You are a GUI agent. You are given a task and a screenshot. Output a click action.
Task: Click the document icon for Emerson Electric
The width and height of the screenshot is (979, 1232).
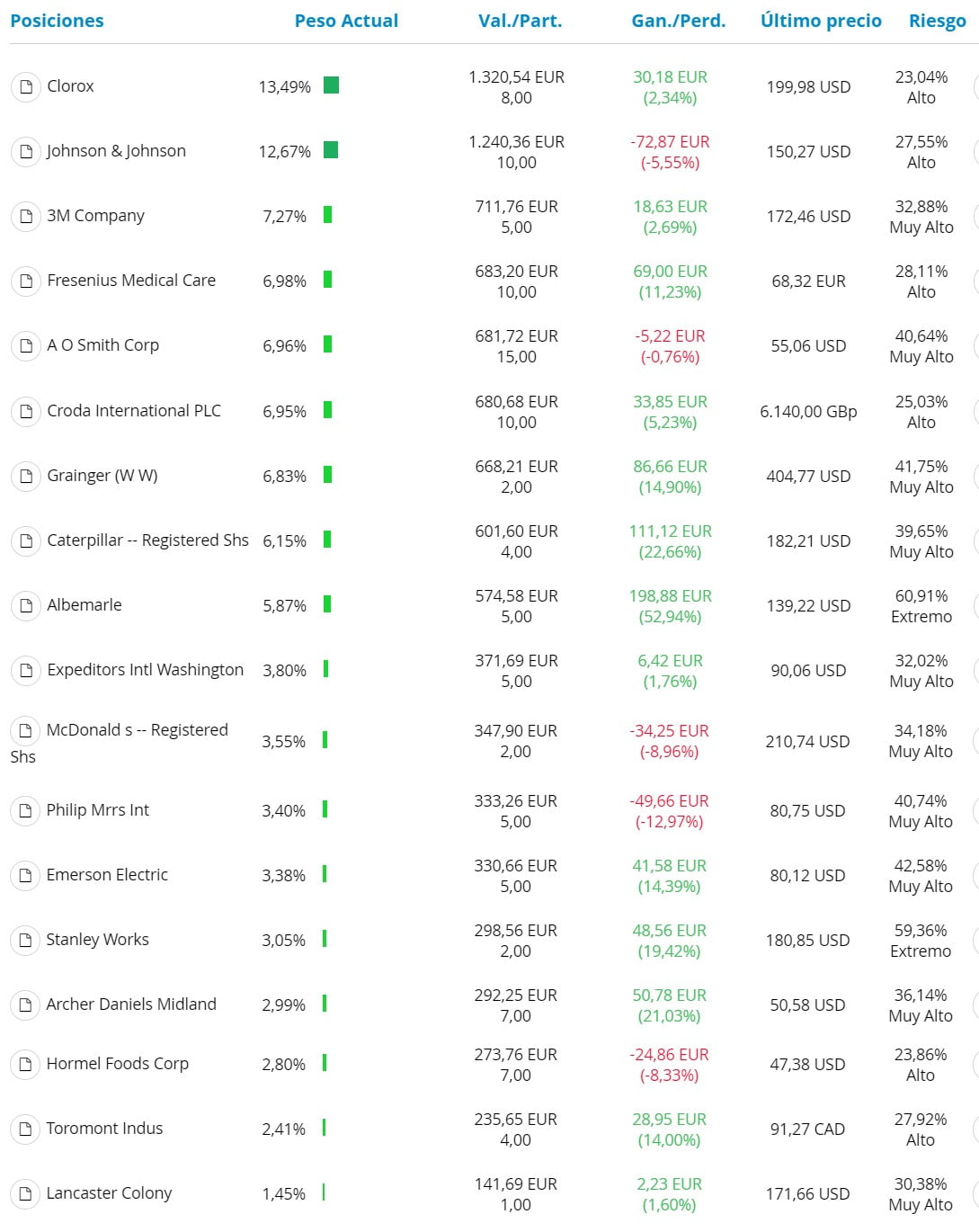coord(25,875)
